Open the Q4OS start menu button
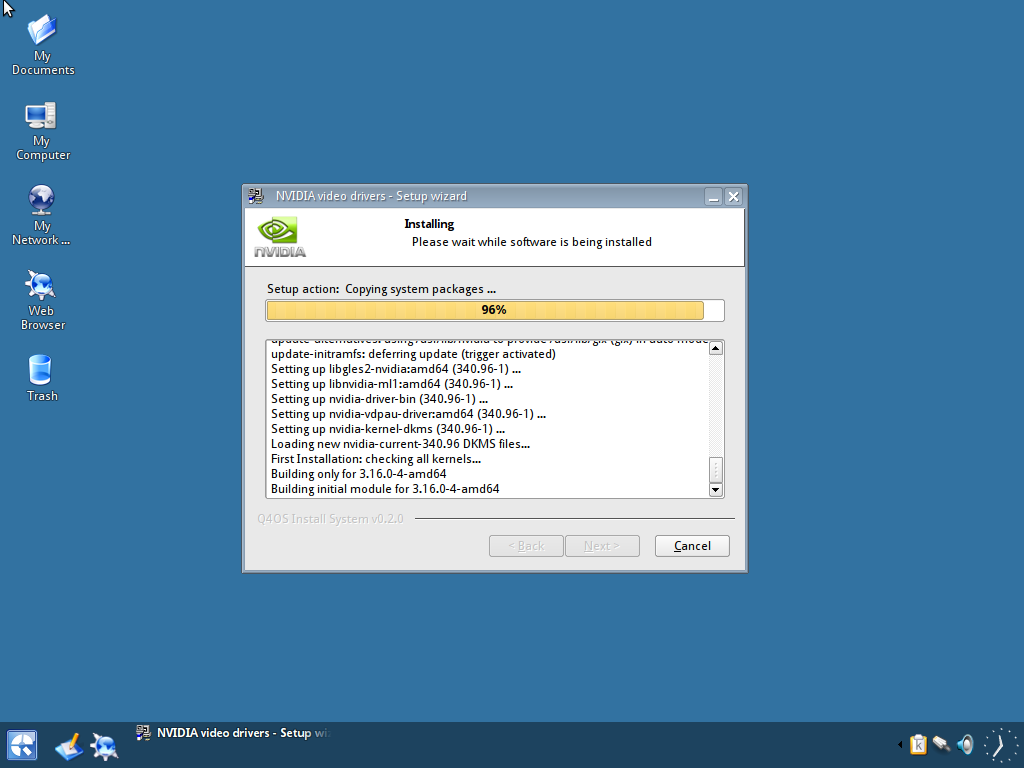Image resolution: width=1024 pixels, height=768 pixels. 22,744
